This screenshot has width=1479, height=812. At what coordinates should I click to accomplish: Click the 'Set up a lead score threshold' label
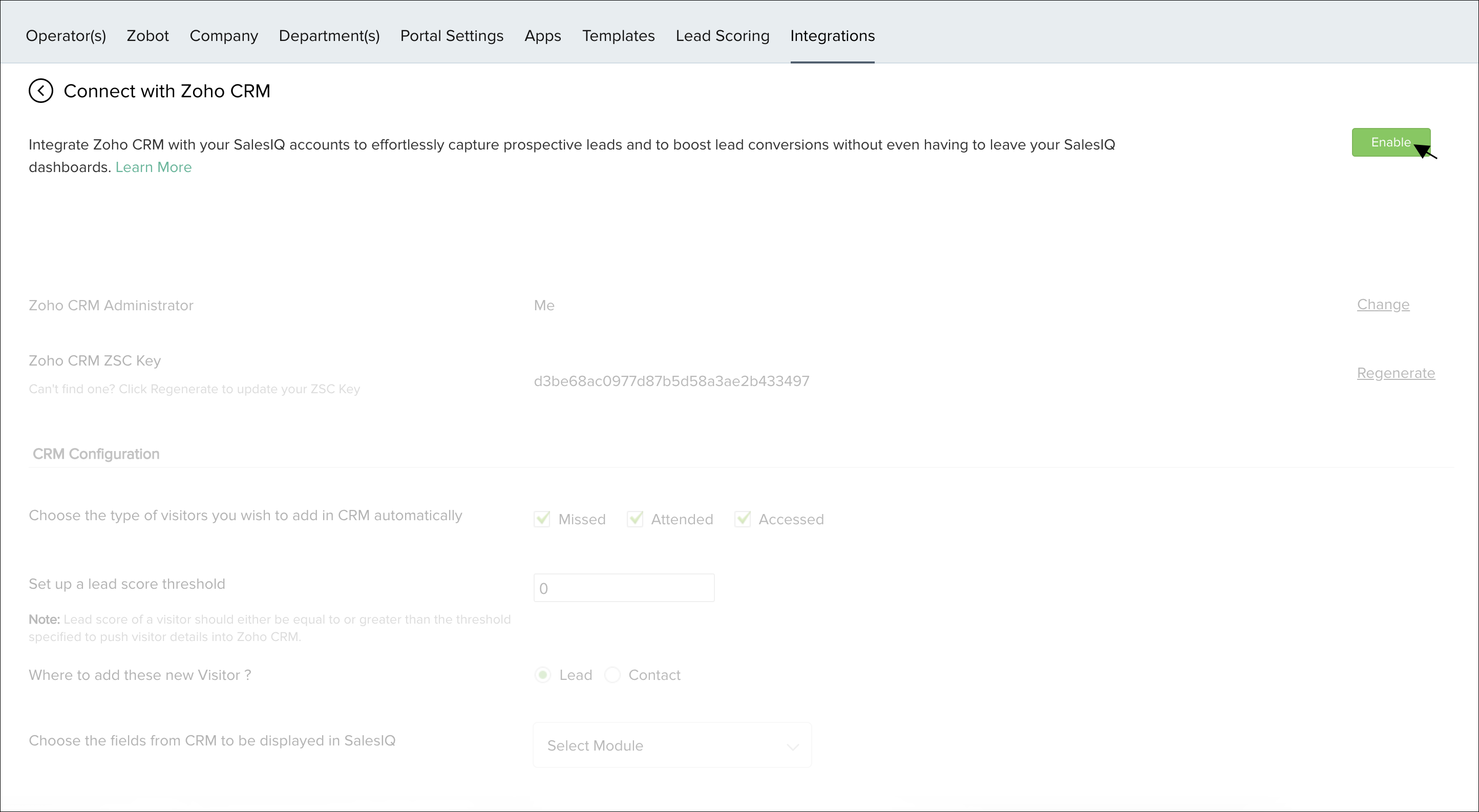[x=127, y=584]
